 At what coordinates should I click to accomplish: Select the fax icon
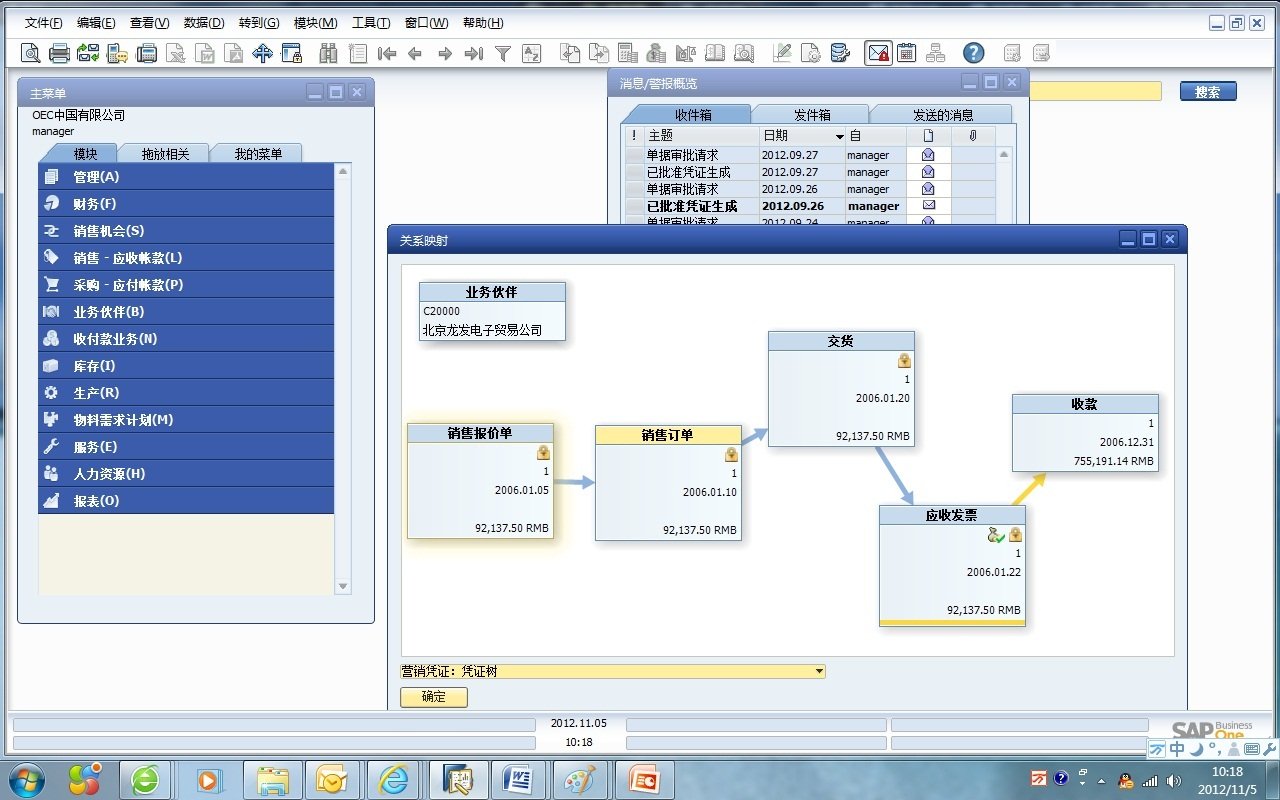(x=146, y=52)
